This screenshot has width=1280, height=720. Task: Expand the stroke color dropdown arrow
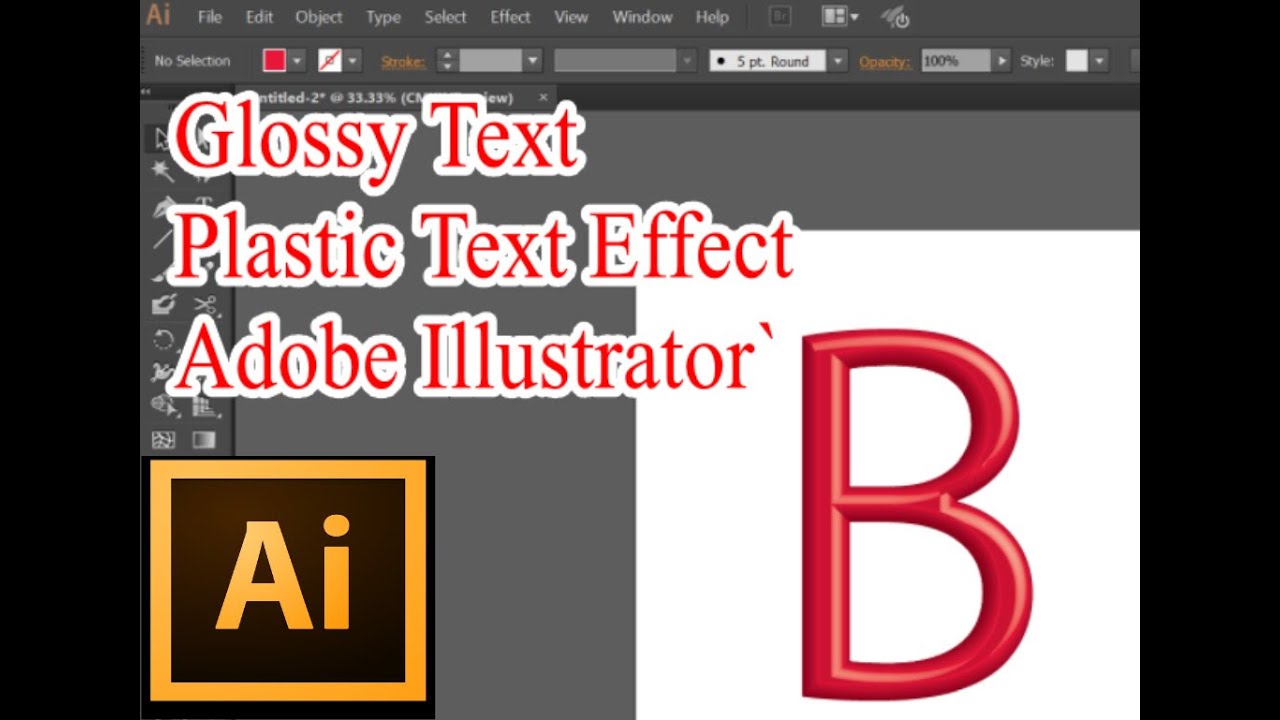(x=352, y=61)
